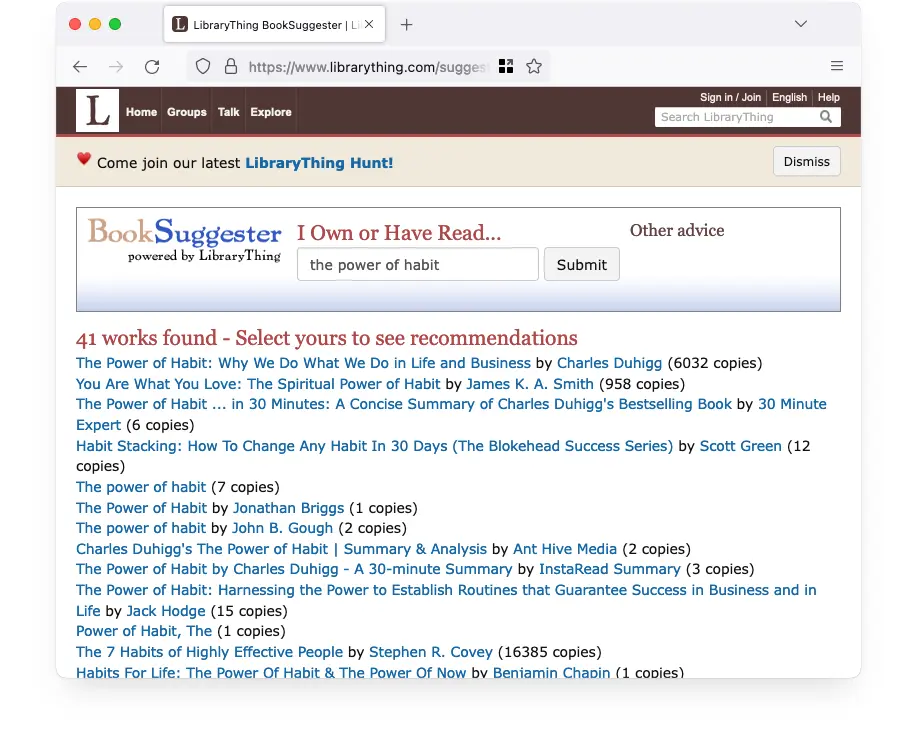Open the Home menu item
Image resolution: width=917 pixels, height=752 pixels.
[142, 112]
